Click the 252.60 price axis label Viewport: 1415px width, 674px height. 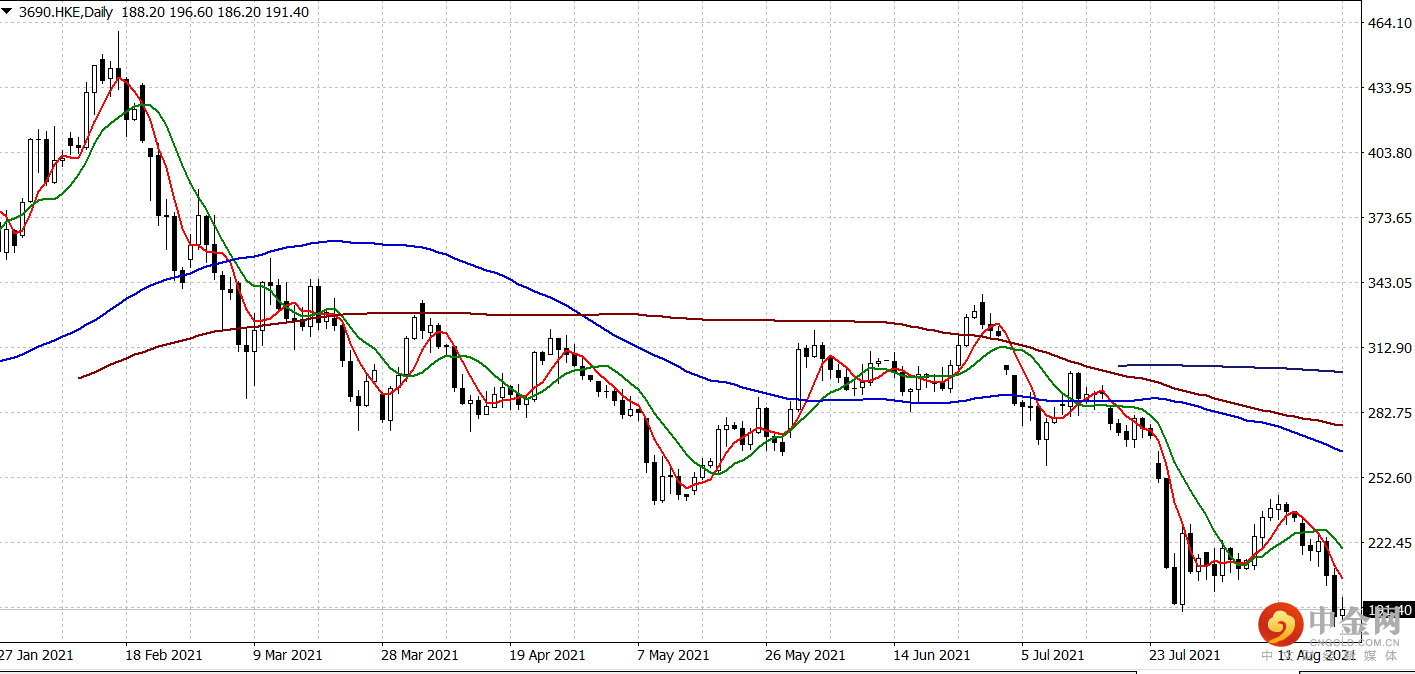[1389, 478]
